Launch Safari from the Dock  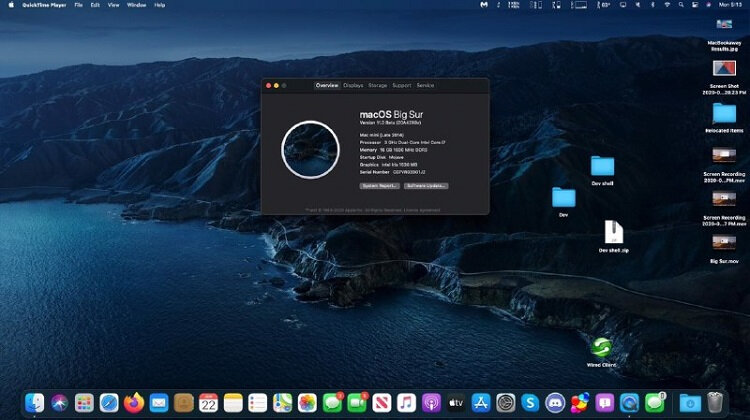pos(109,403)
